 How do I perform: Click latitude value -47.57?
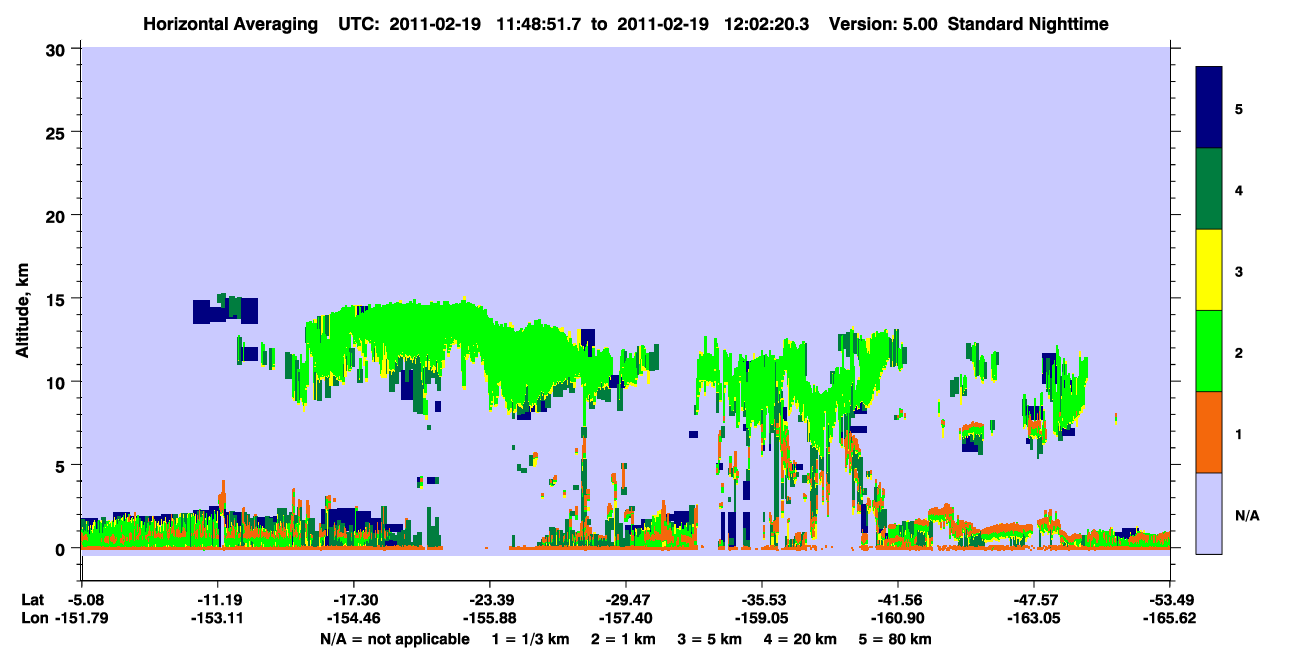[1033, 600]
